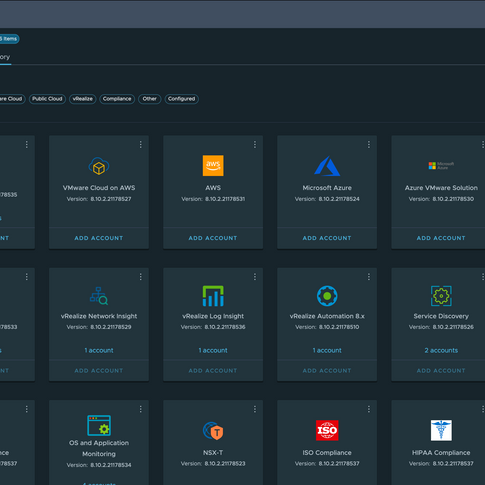Add account for Azure VMware Solution
The width and height of the screenshot is (485, 485).
tap(441, 238)
